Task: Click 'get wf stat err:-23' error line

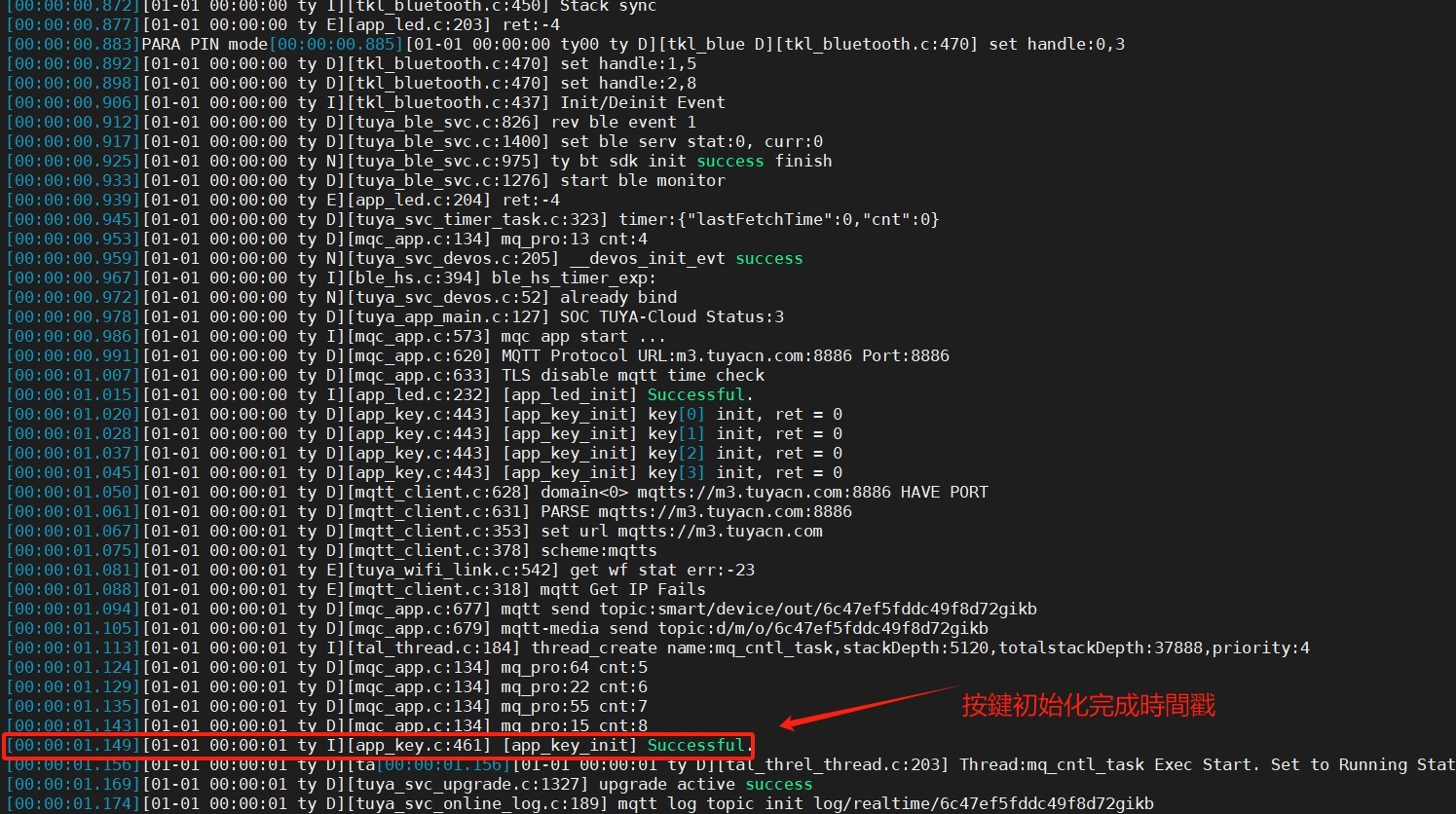Action: click(x=662, y=570)
